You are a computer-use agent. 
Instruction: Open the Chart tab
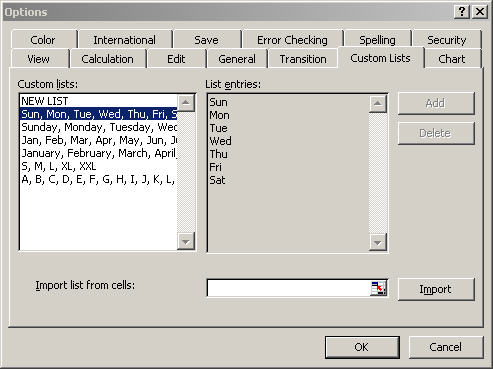(452, 59)
